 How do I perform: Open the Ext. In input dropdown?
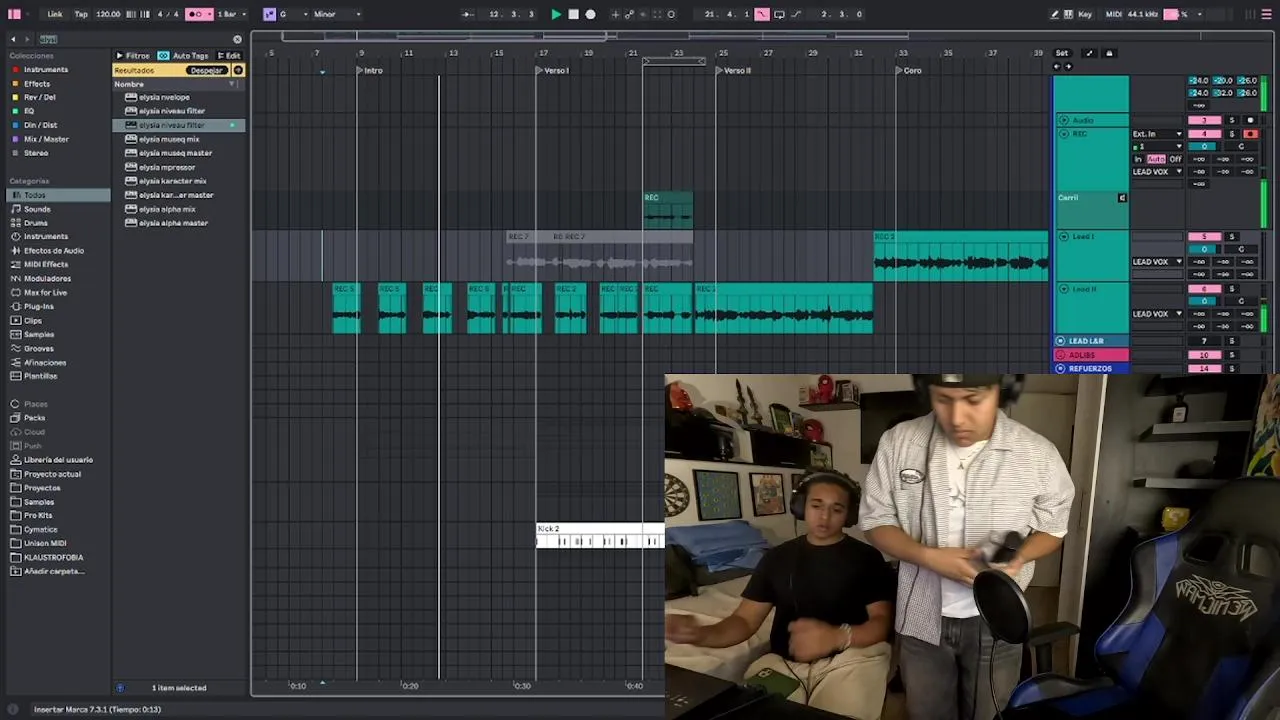pos(1157,134)
